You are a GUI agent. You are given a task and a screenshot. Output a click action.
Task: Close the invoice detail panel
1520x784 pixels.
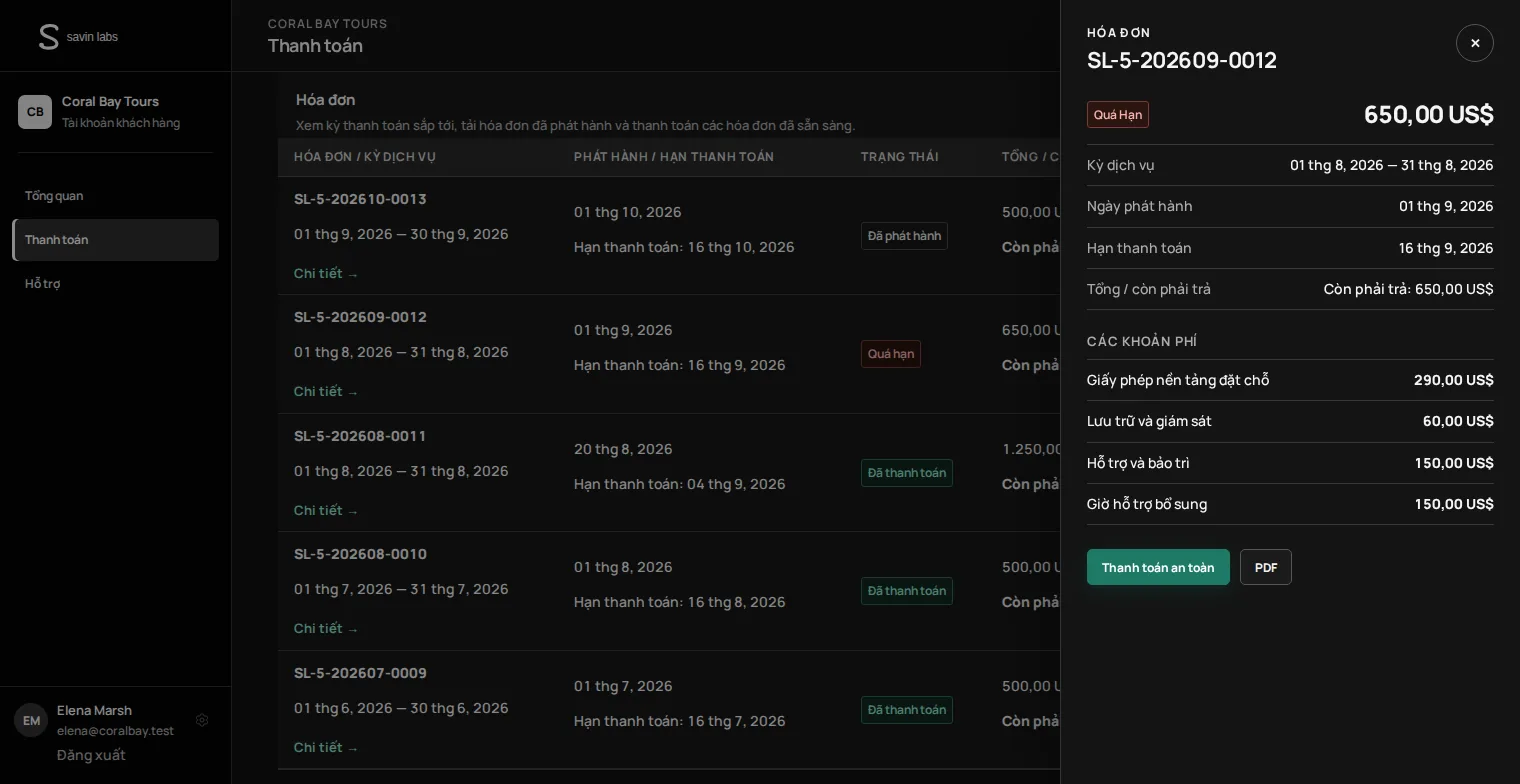coord(1474,43)
